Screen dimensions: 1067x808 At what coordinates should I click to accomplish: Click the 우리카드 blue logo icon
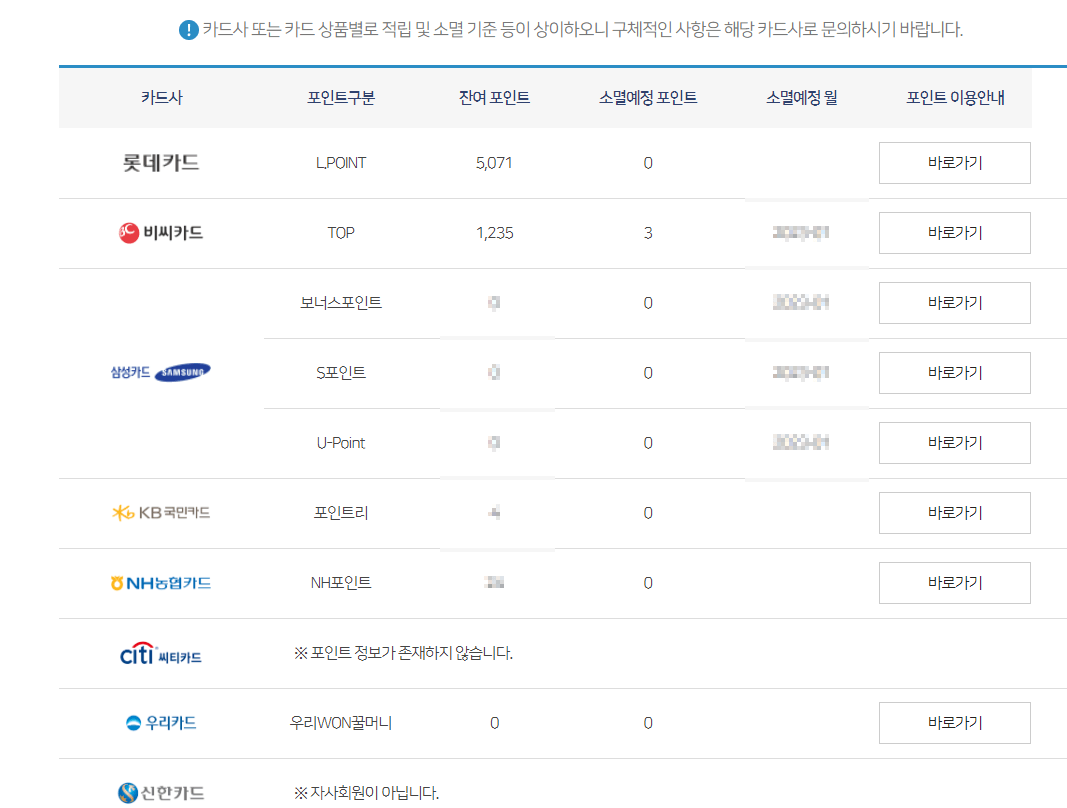click(x=131, y=722)
